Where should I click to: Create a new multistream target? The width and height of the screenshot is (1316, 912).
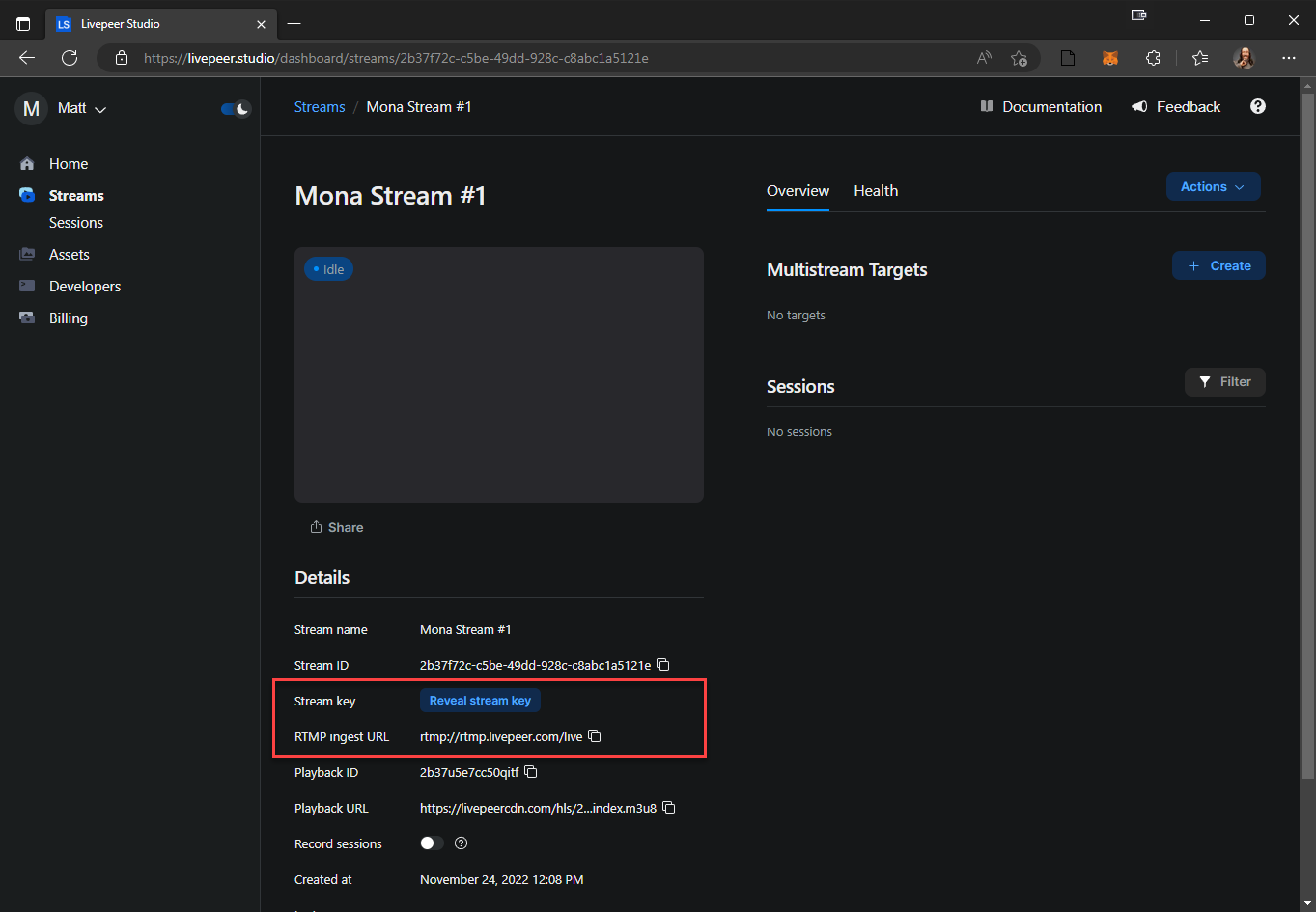[1218, 266]
